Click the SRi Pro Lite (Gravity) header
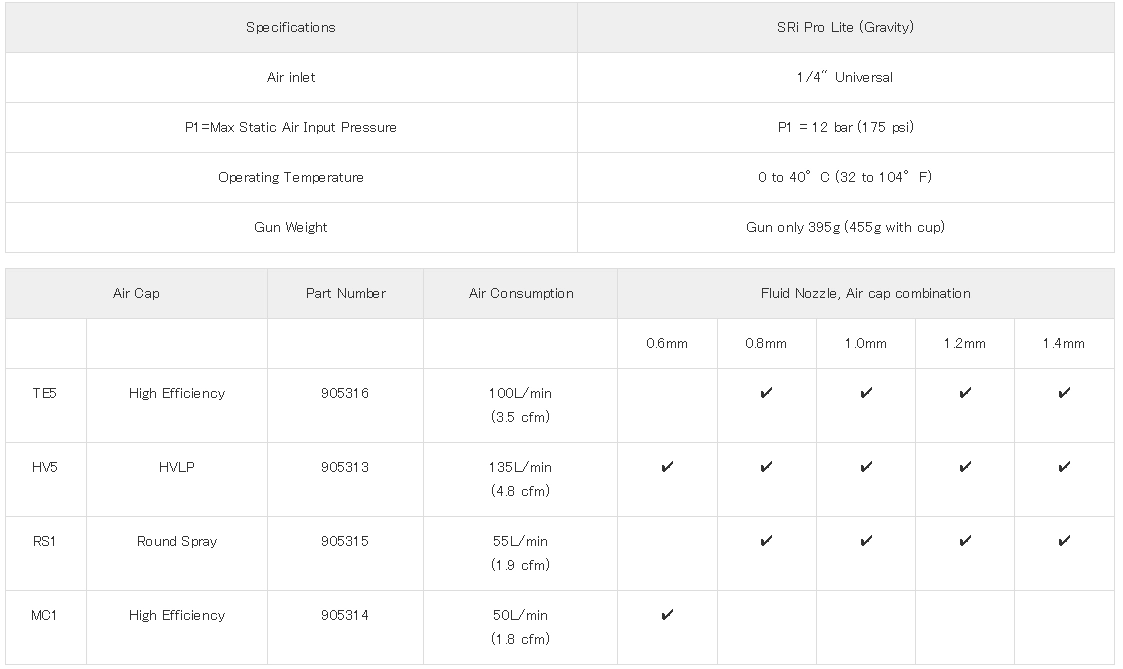The image size is (1123, 669). [x=845, y=27]
